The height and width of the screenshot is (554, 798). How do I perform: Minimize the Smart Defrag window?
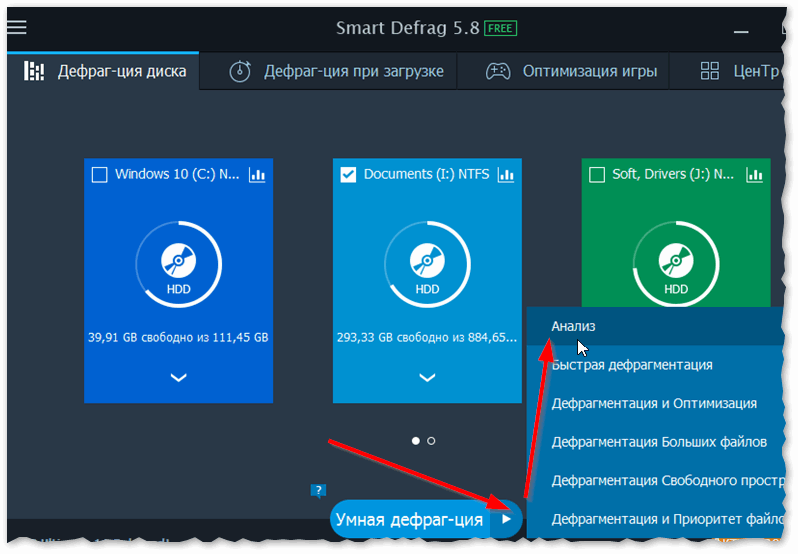741,32
